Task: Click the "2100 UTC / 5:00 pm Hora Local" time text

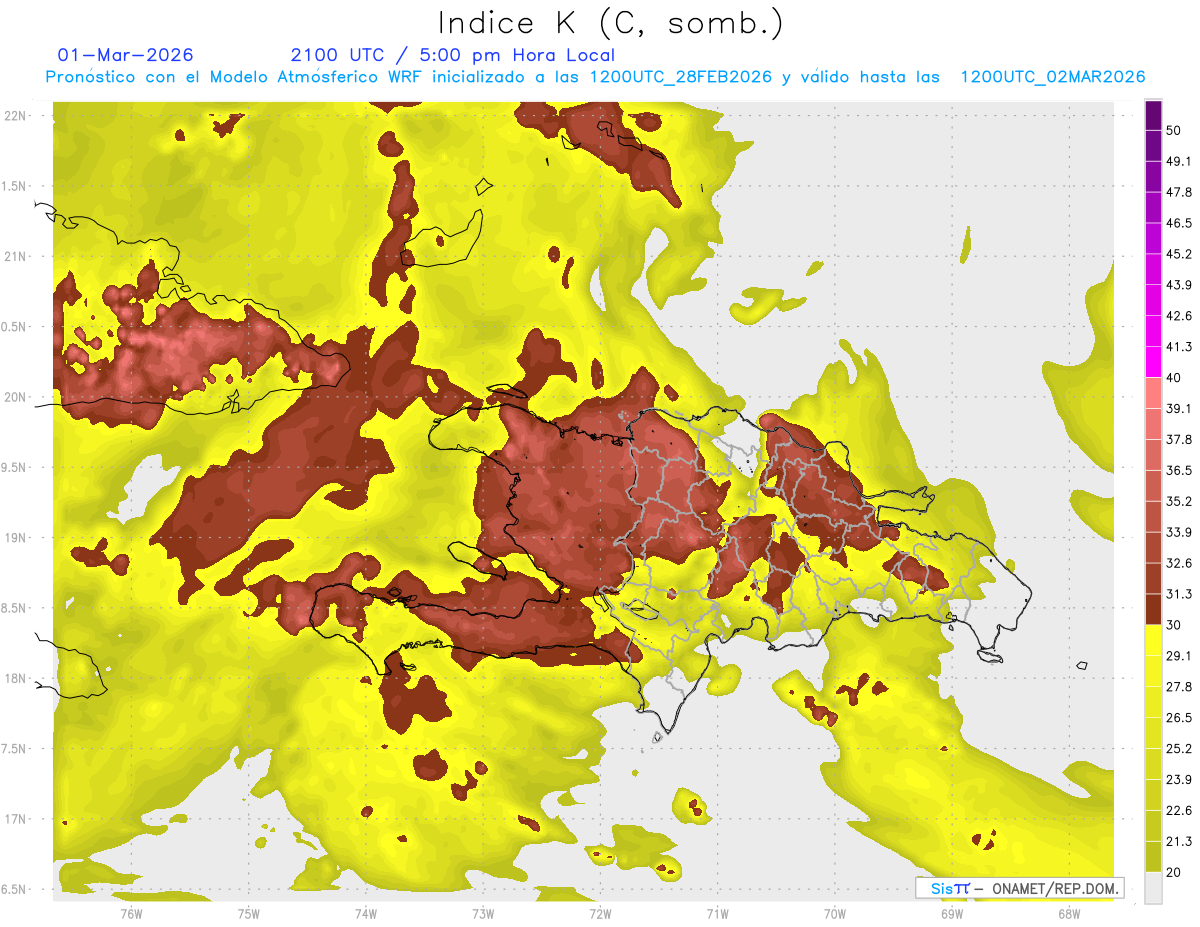Action: (x=452, y=55)
